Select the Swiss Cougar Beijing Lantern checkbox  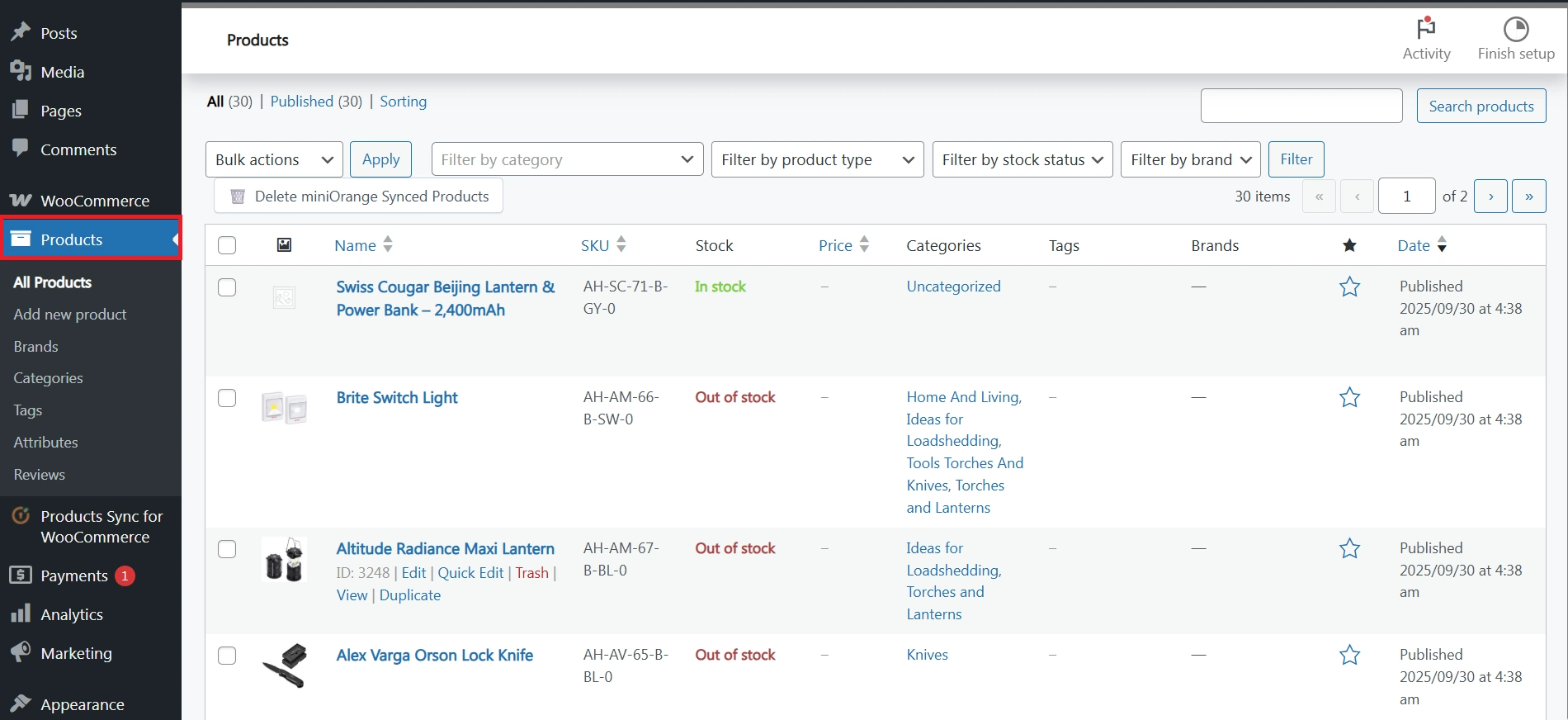(x=227, y=287)
